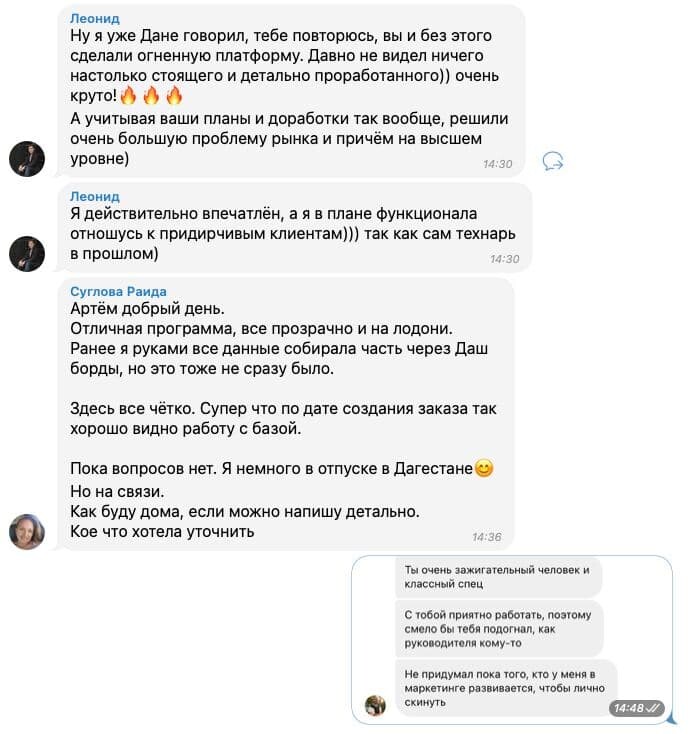Click the fire emojis after 'круто!'
The image size is (694, 734).
[151, 95]
